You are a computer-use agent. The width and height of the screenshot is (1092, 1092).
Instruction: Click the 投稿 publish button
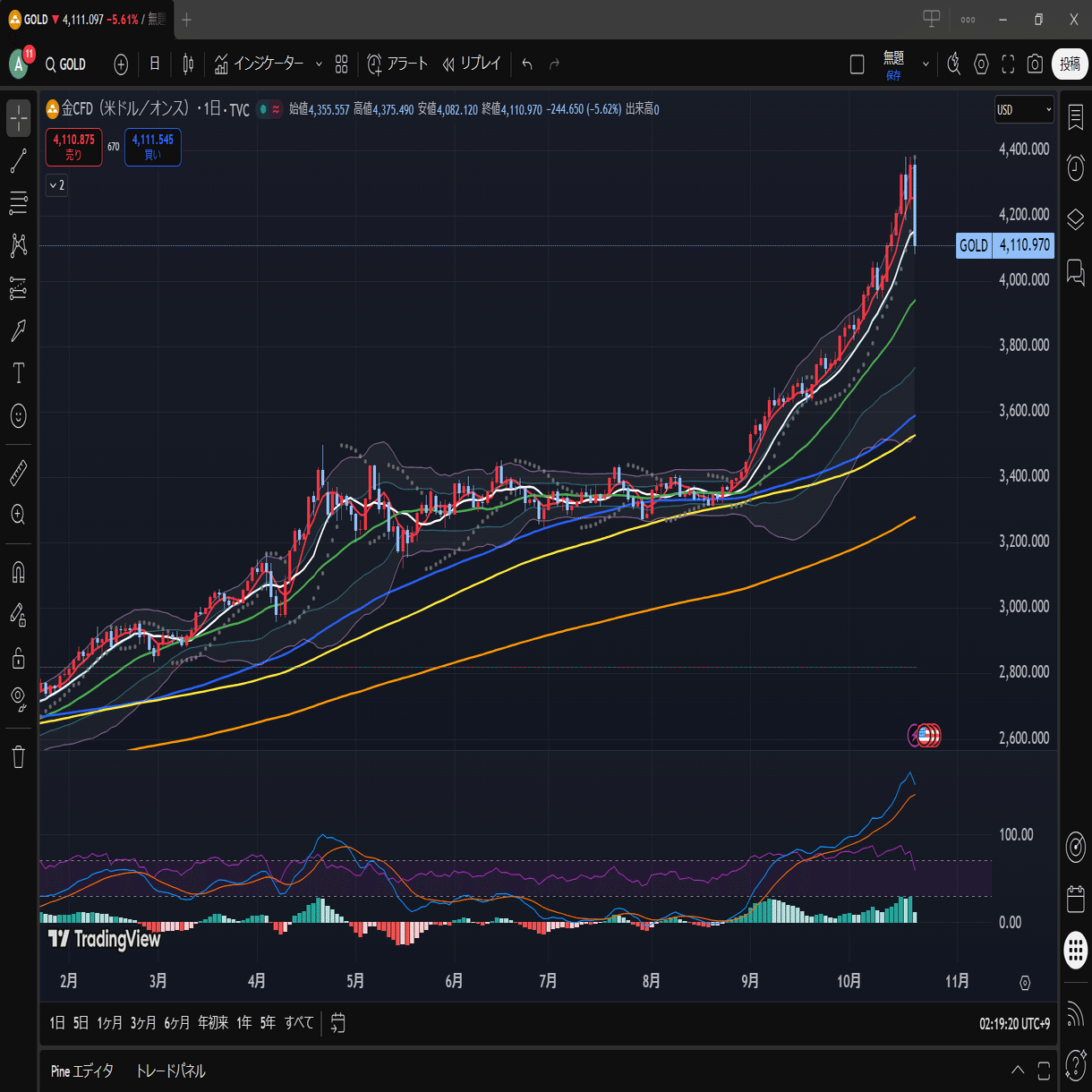point(1070,64)
